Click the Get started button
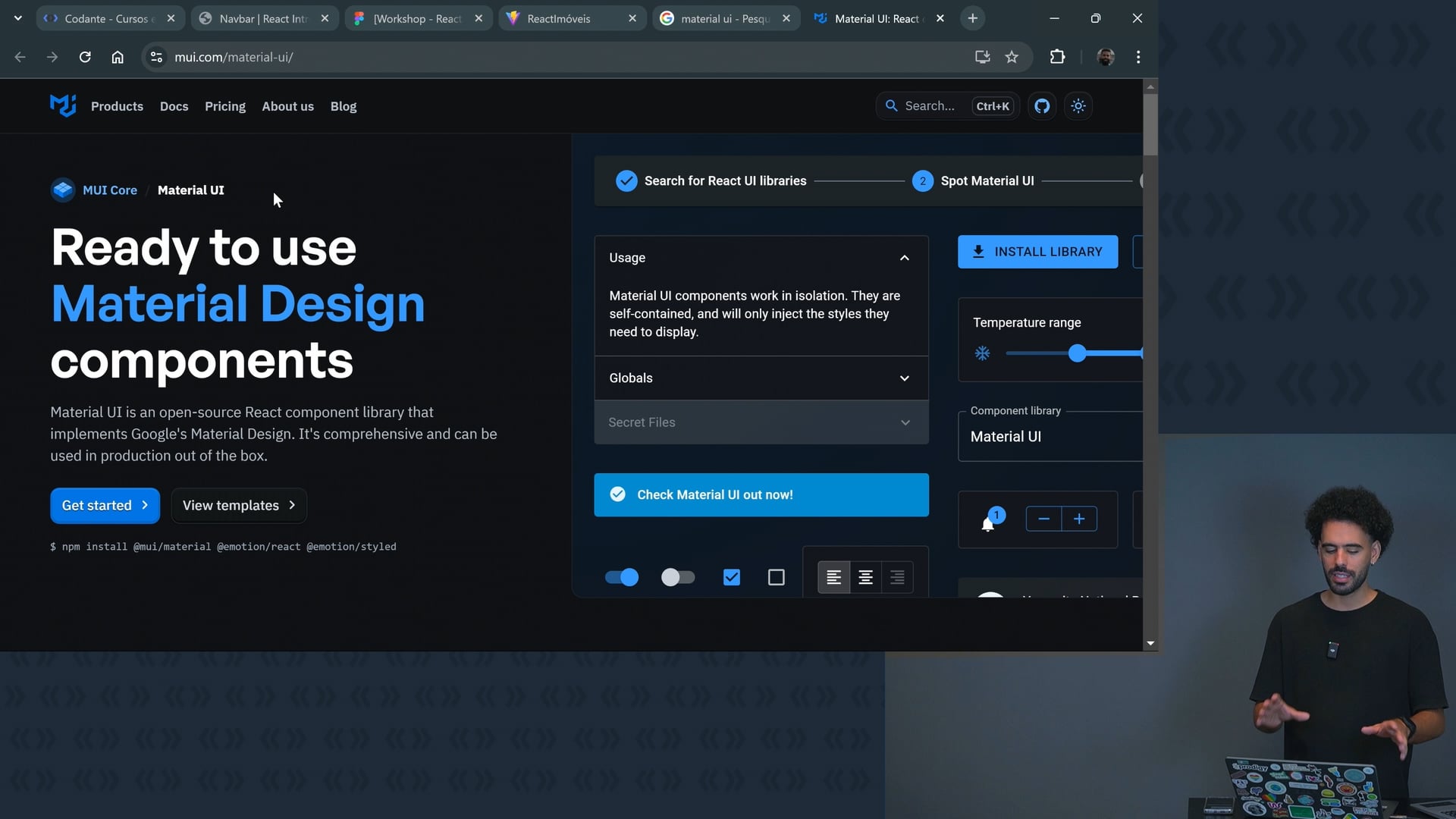1456x819 pixels. [x=105, y=506]
